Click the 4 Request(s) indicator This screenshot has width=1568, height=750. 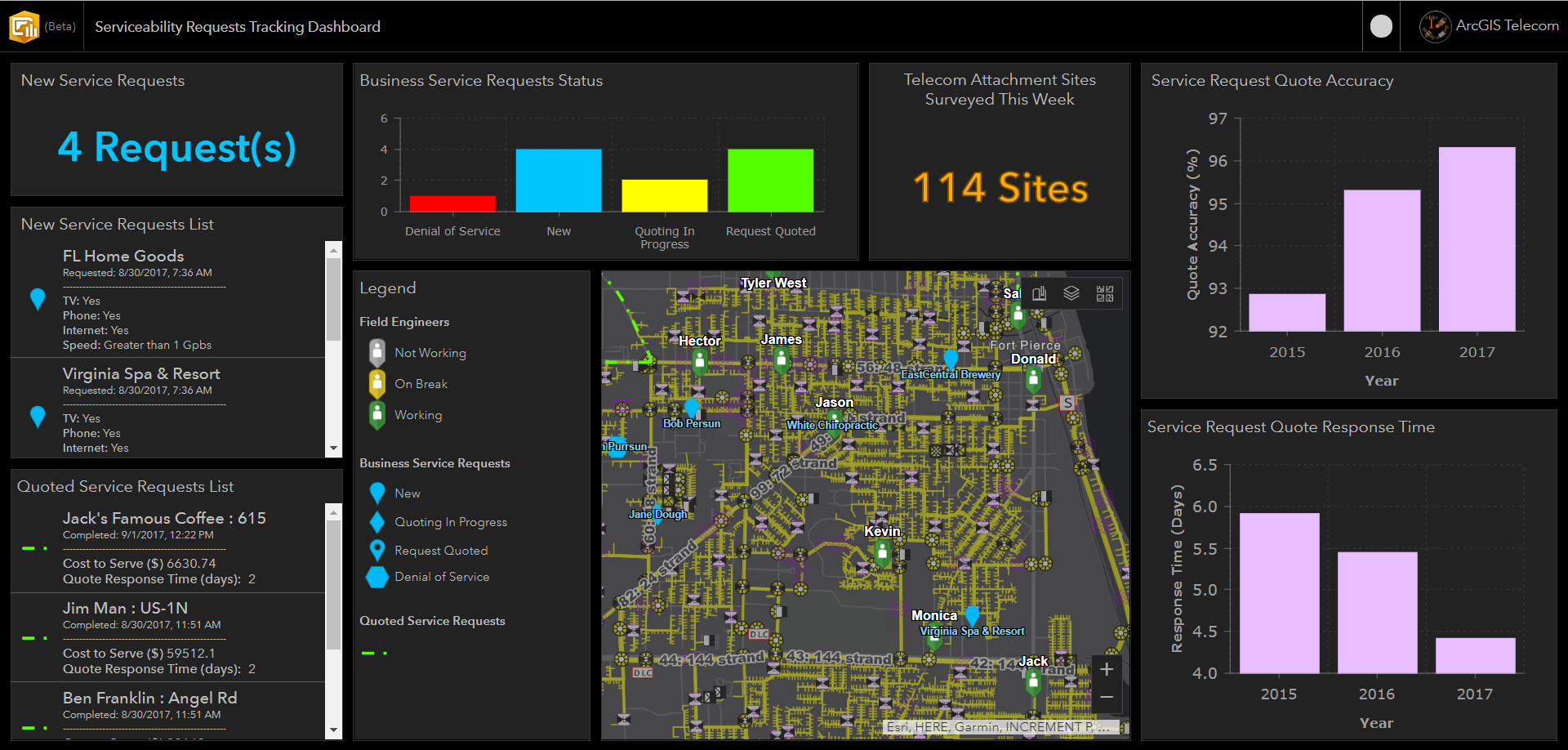pos(176,147)
